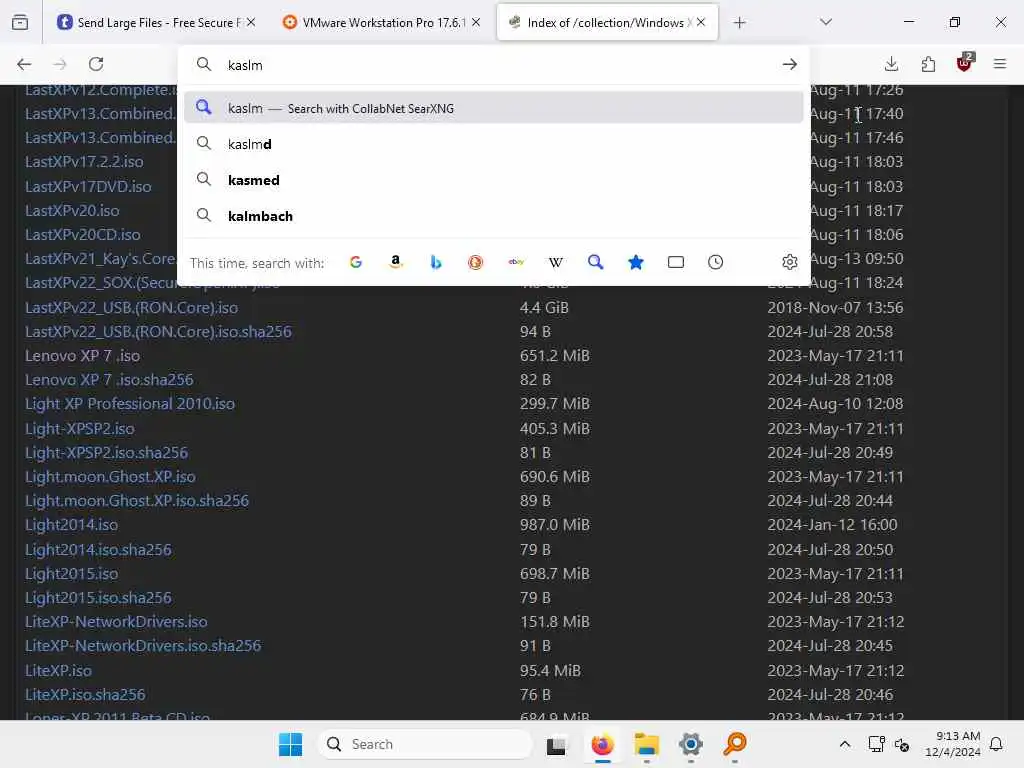The image size is (1024, 768).
Task: Open File Explorer from the taskbar
Action: 647,744
